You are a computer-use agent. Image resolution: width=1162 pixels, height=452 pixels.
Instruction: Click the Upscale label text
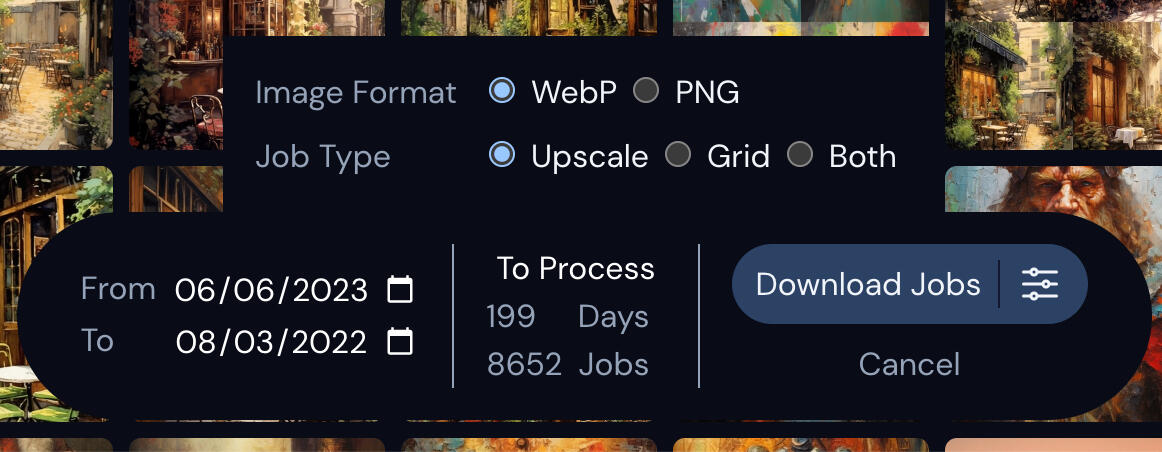tap(589, 156)
